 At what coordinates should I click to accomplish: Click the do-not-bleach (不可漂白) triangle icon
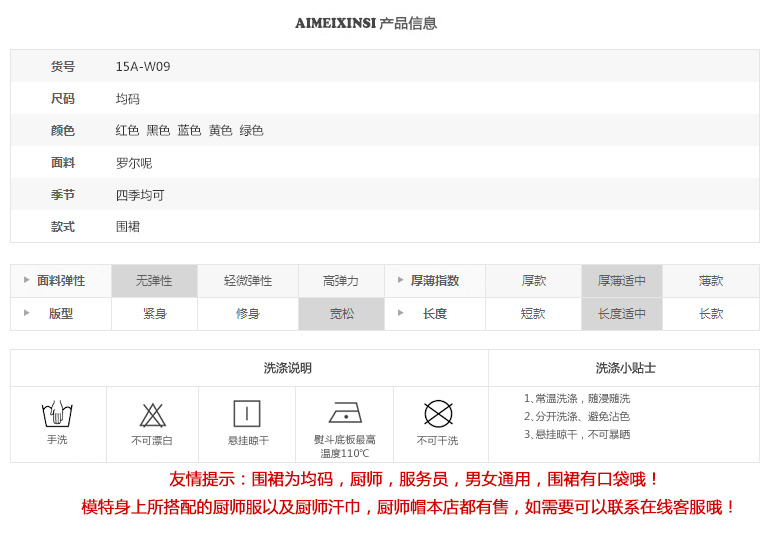[152, 415]
